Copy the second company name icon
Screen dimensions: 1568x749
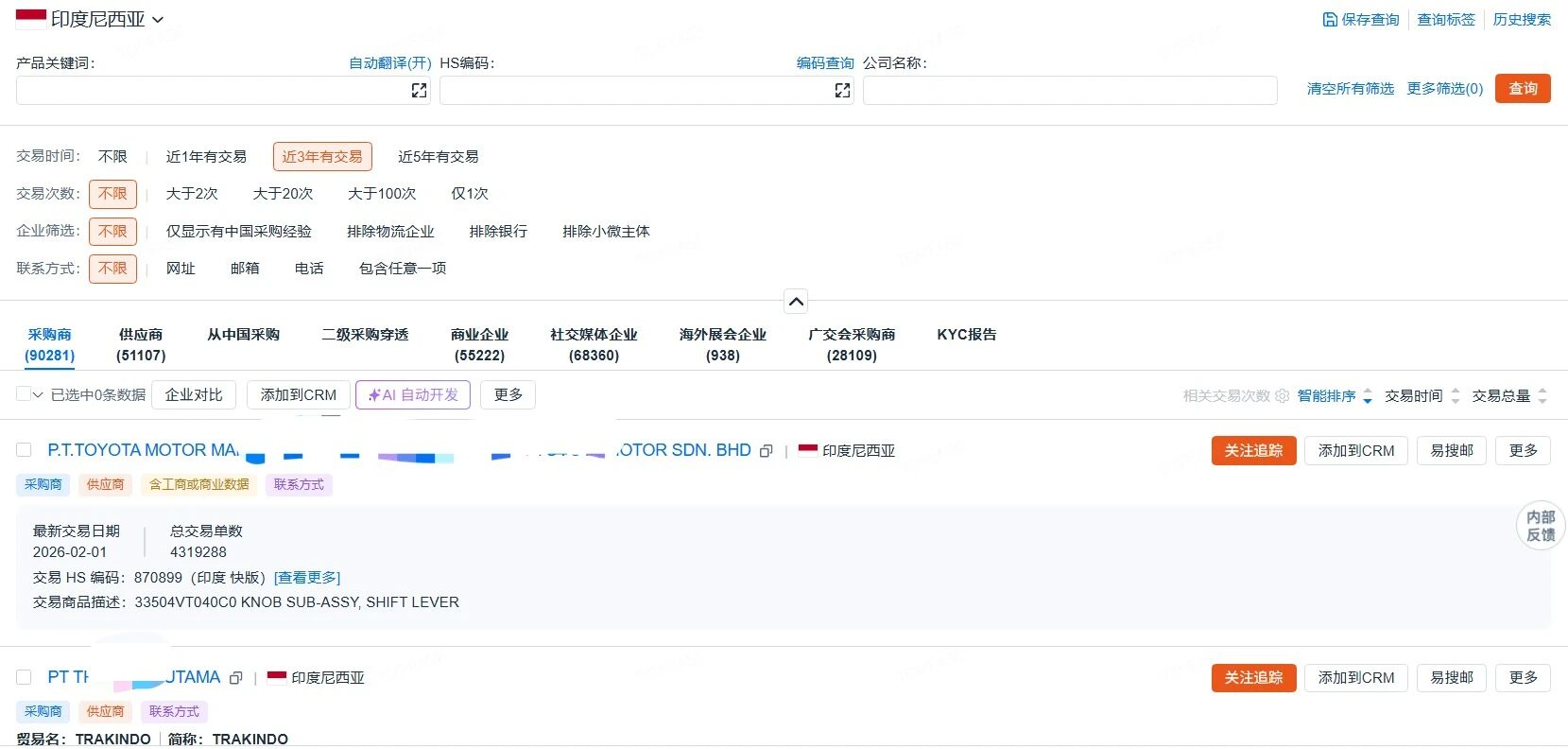tap(236, 678)
